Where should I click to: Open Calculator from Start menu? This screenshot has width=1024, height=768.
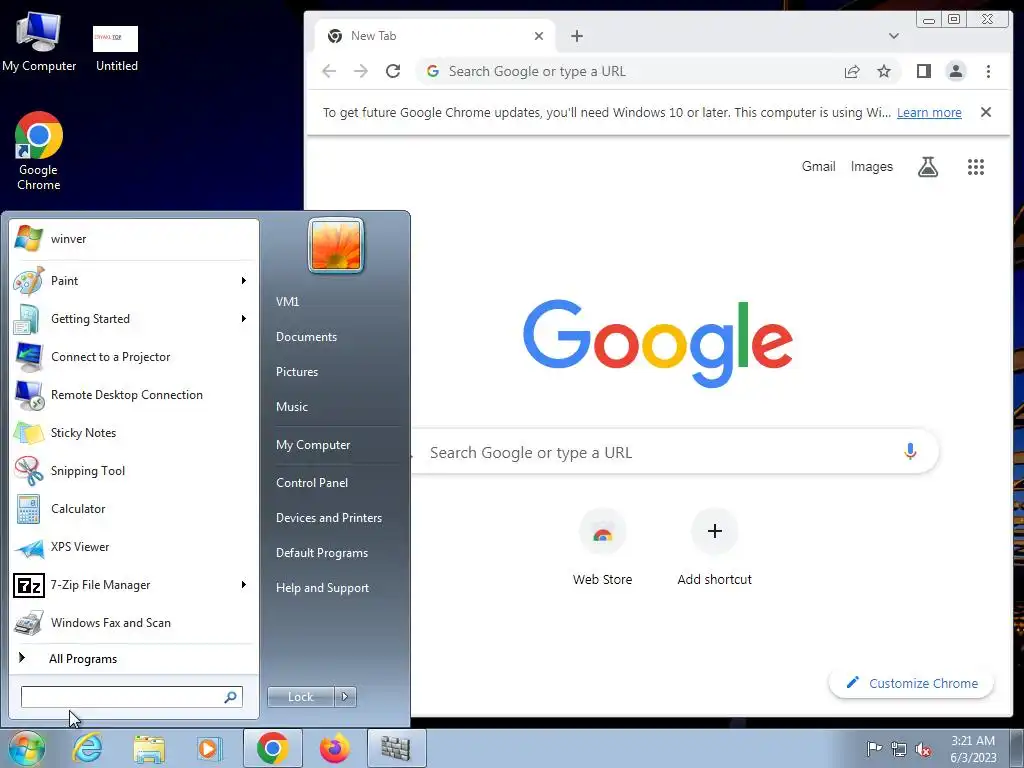134,509
